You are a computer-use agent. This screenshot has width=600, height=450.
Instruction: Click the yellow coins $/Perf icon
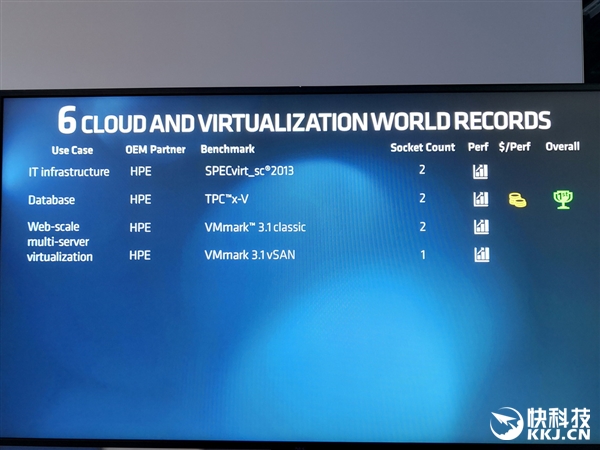click(517, 200)
